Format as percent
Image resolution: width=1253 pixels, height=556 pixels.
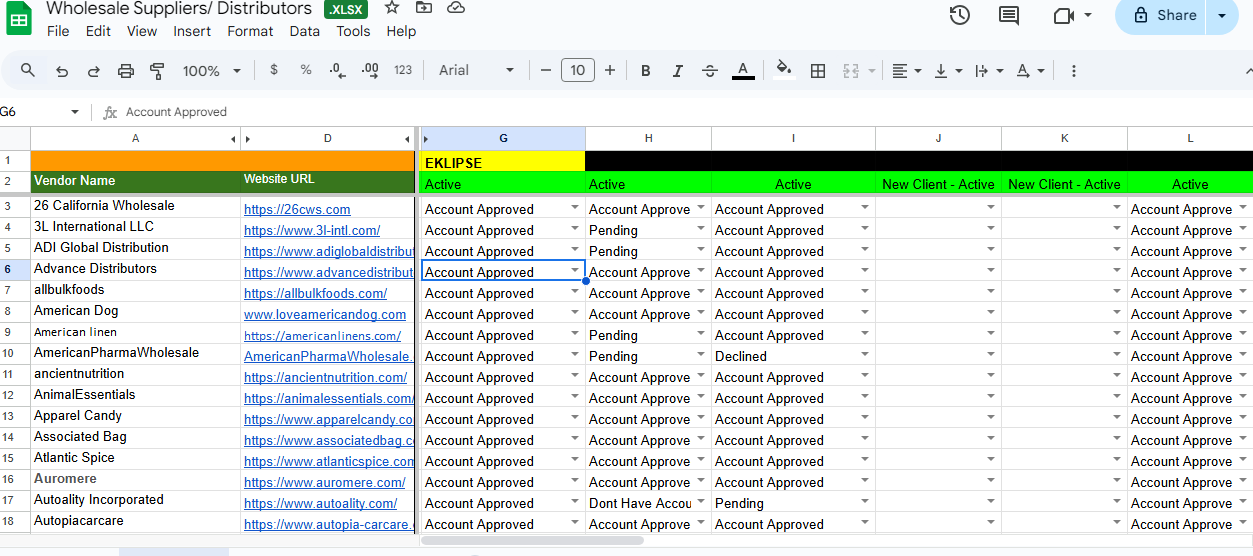(306, 70)
